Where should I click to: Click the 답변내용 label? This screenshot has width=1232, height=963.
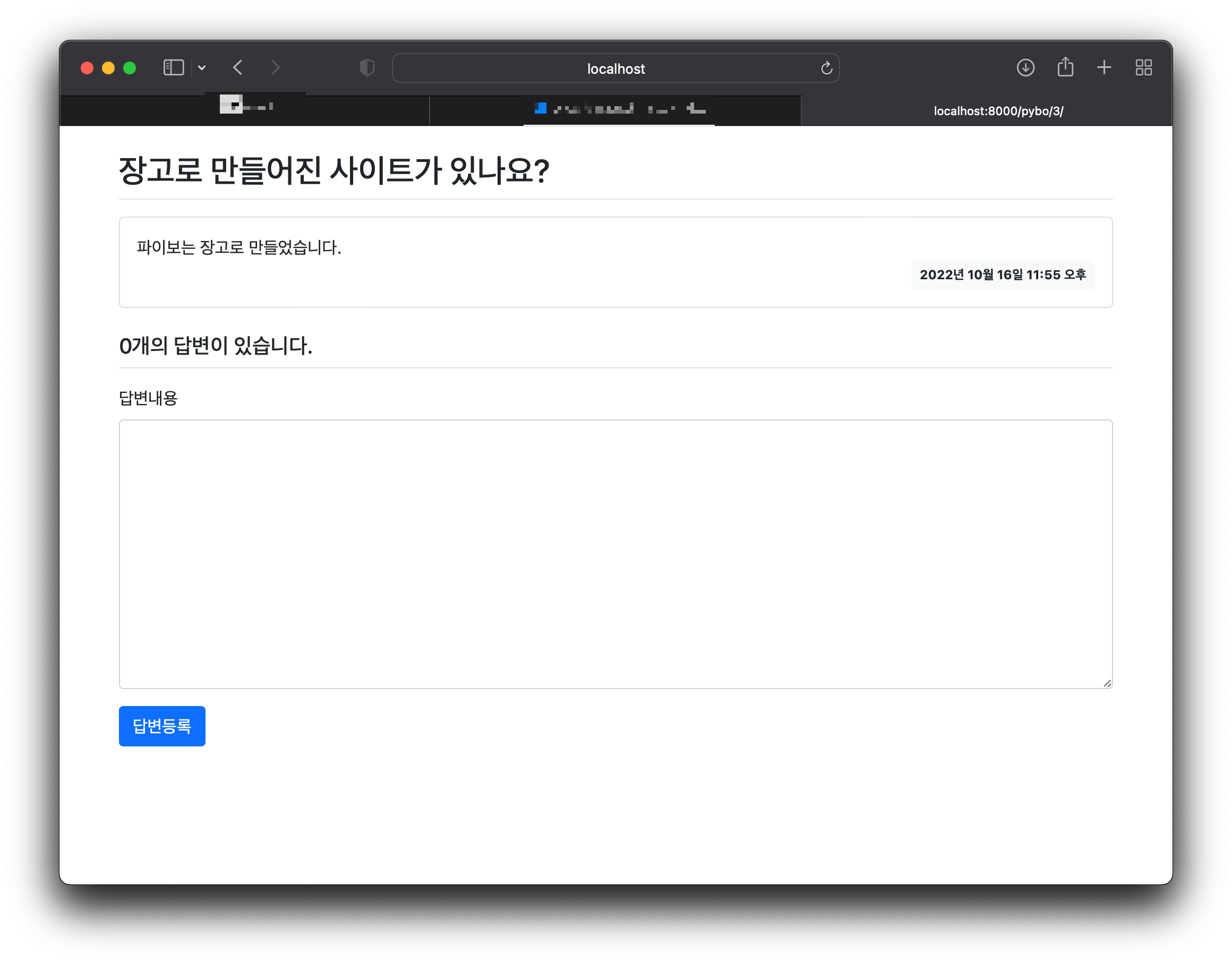click(148, 398)
